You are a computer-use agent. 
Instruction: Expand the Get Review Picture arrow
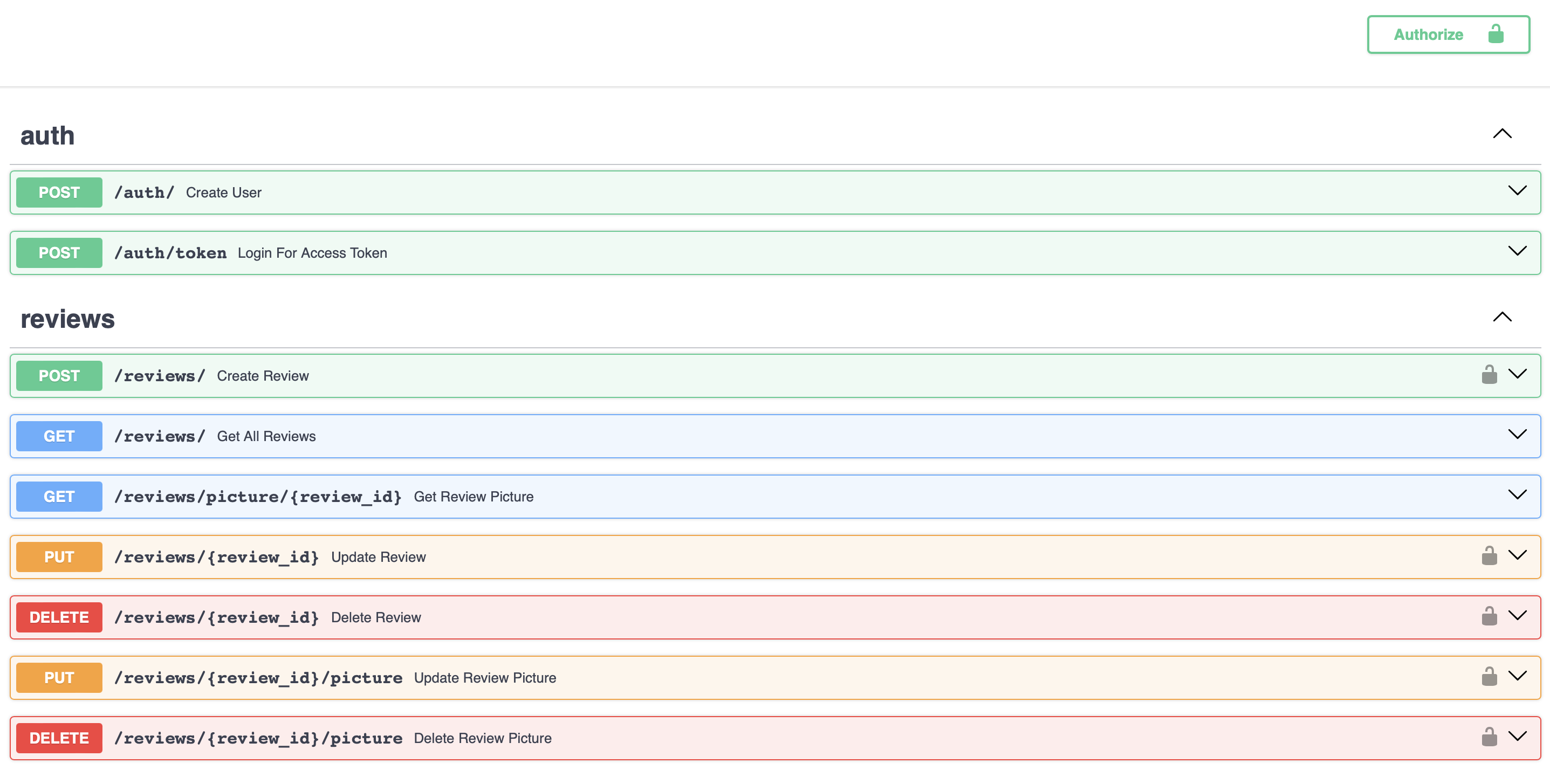(x=1518, y=494)
